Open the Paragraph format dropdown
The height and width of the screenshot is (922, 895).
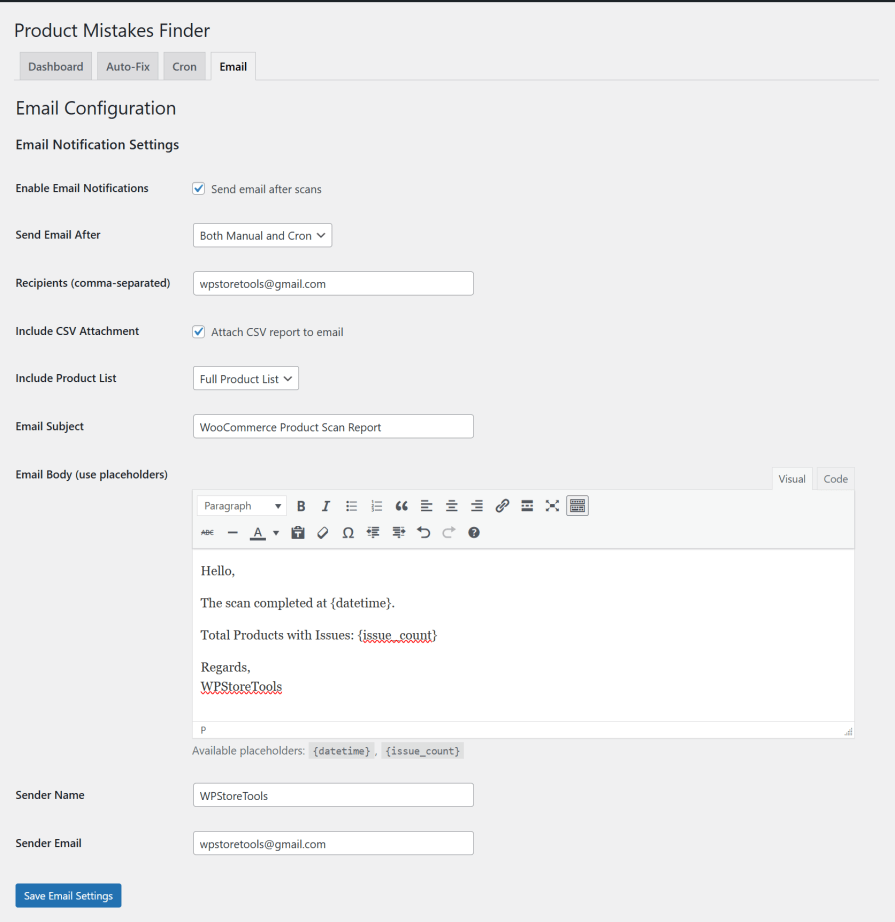tap(242, 506)
